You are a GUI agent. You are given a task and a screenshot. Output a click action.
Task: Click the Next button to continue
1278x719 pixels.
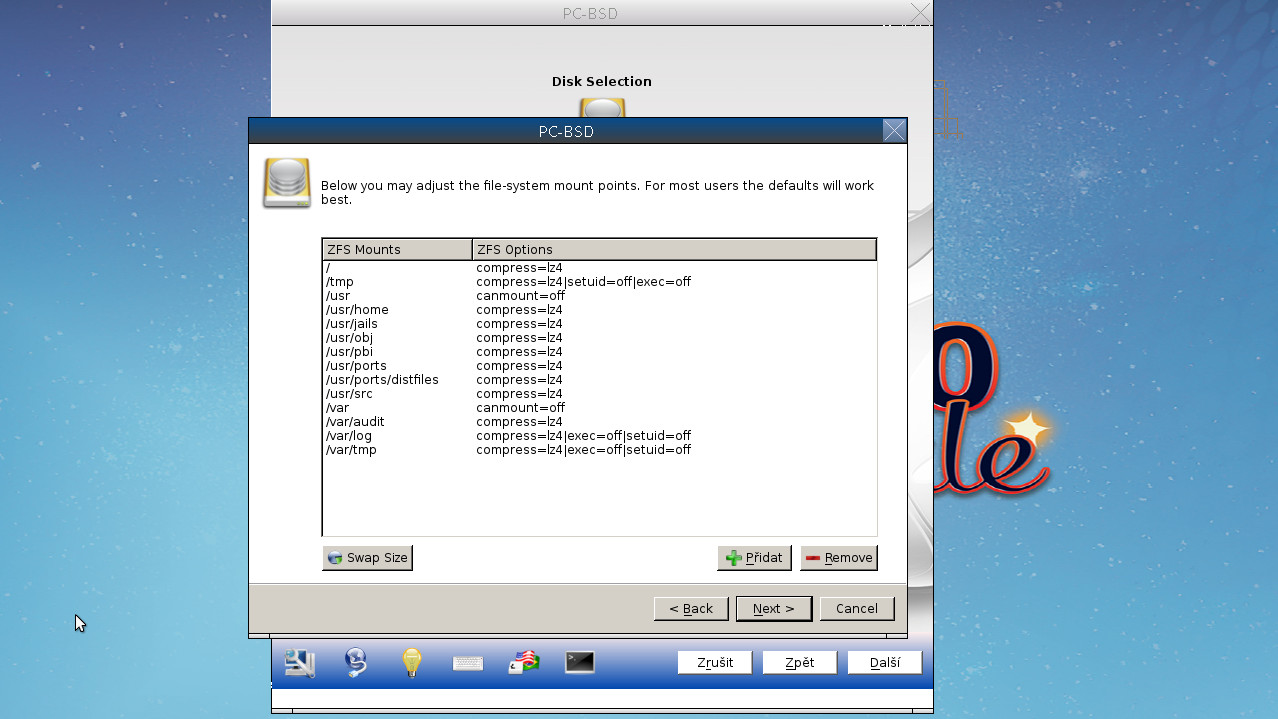tap(774, 608)
